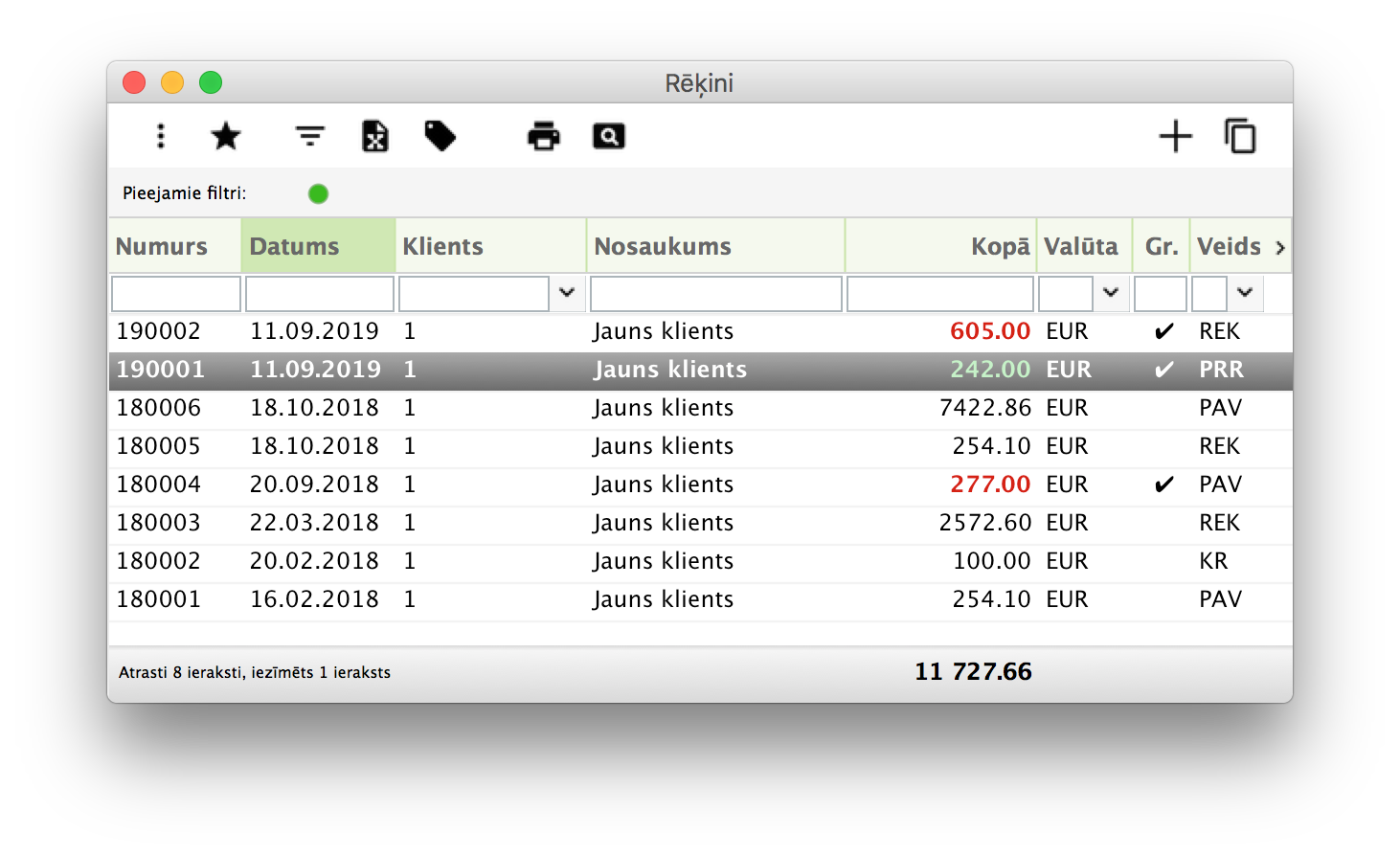Click the tag/label toolbar icon
The image size is (1400, 856).
coord(440,136)
